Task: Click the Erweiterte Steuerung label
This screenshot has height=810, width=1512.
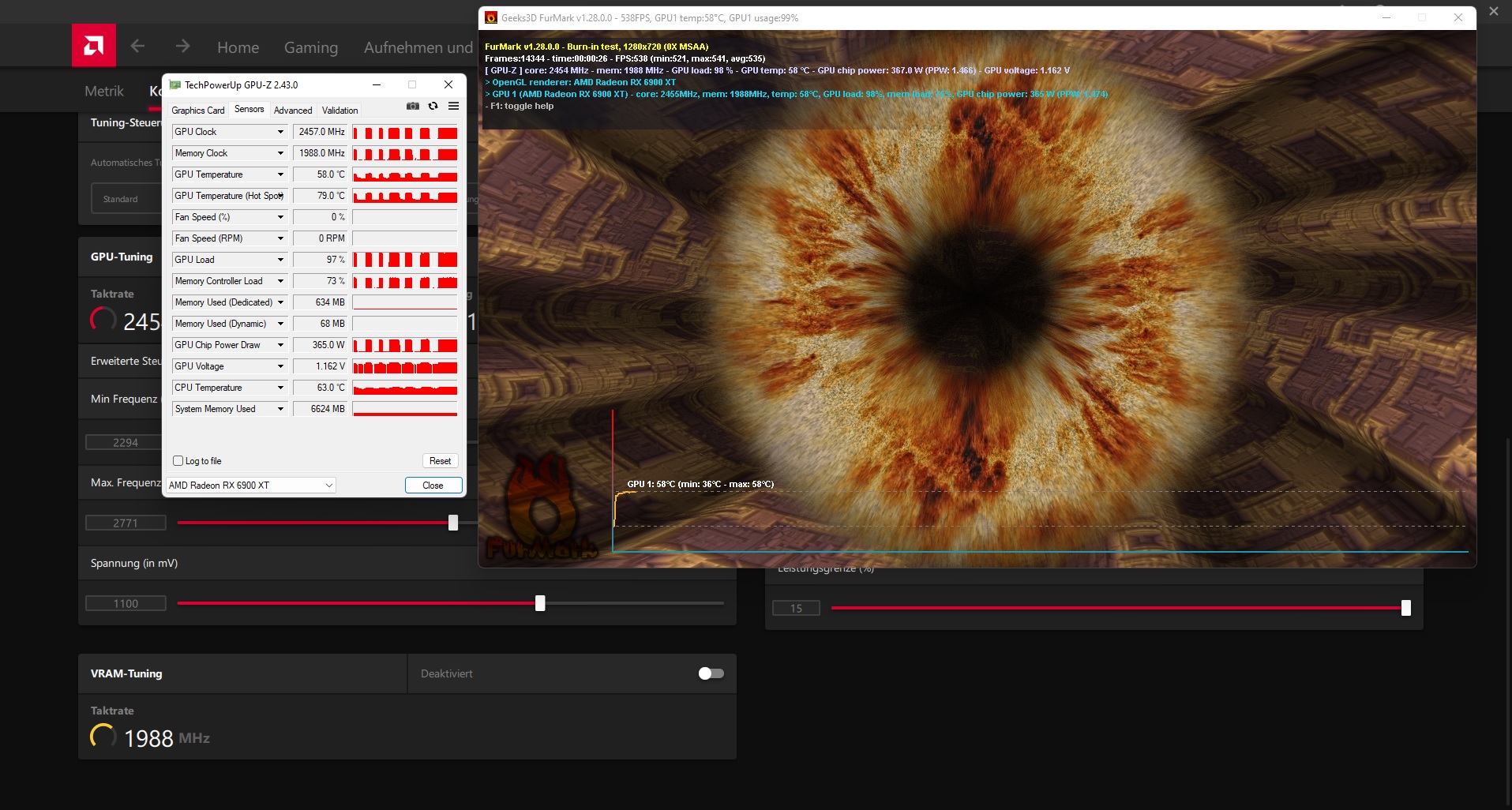Action: [x=126, y=361]
